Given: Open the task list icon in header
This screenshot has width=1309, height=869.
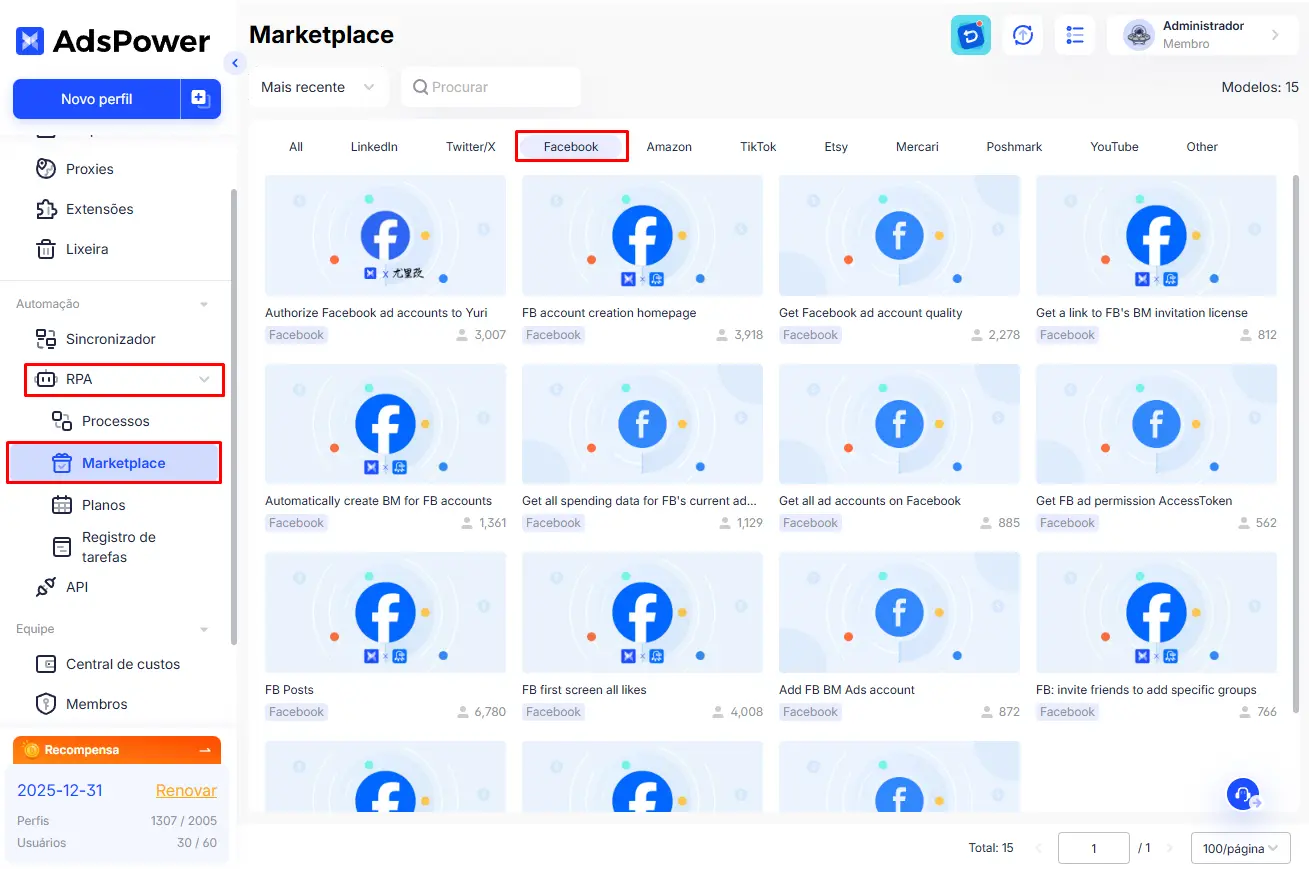Looking at the screenshot, I should (x=1075, y=35).
